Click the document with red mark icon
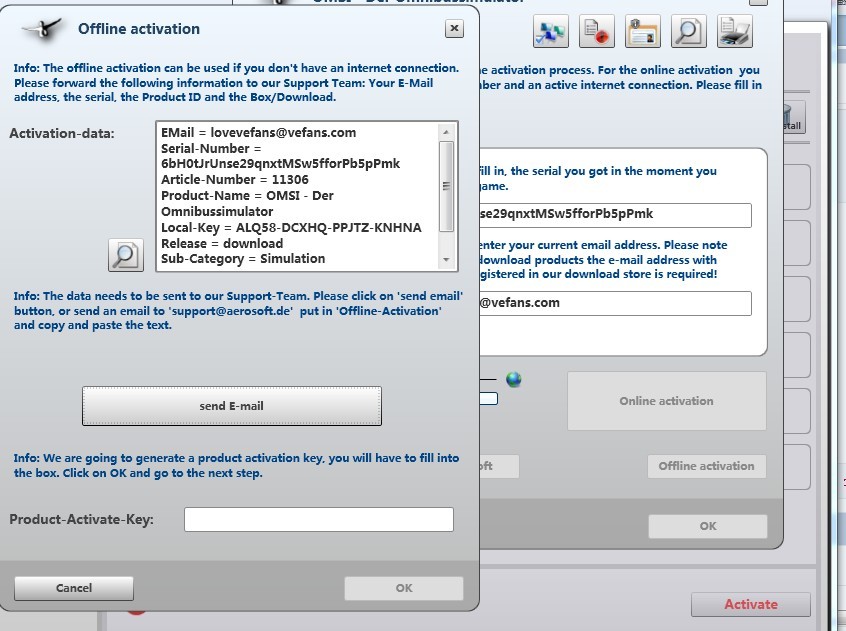846x631 pixels. pos(597,31)
